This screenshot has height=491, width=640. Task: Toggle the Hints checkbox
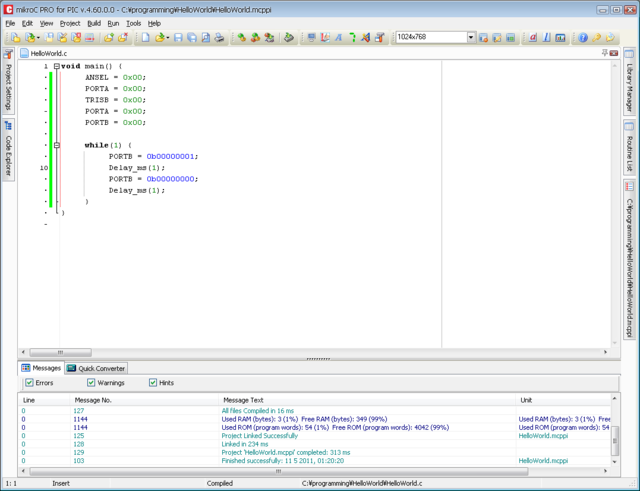click(x=153, y=382)
